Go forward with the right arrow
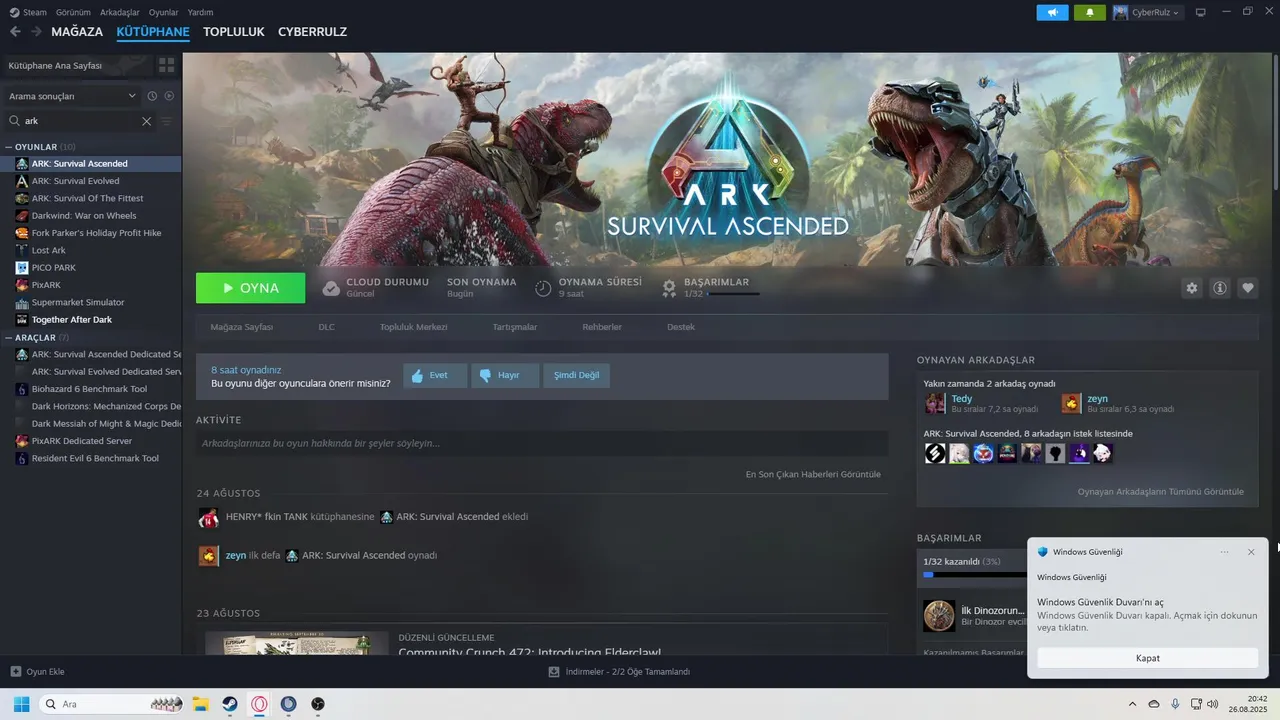The width and height of the screenshot is (1280, 720). coord(36,32)
